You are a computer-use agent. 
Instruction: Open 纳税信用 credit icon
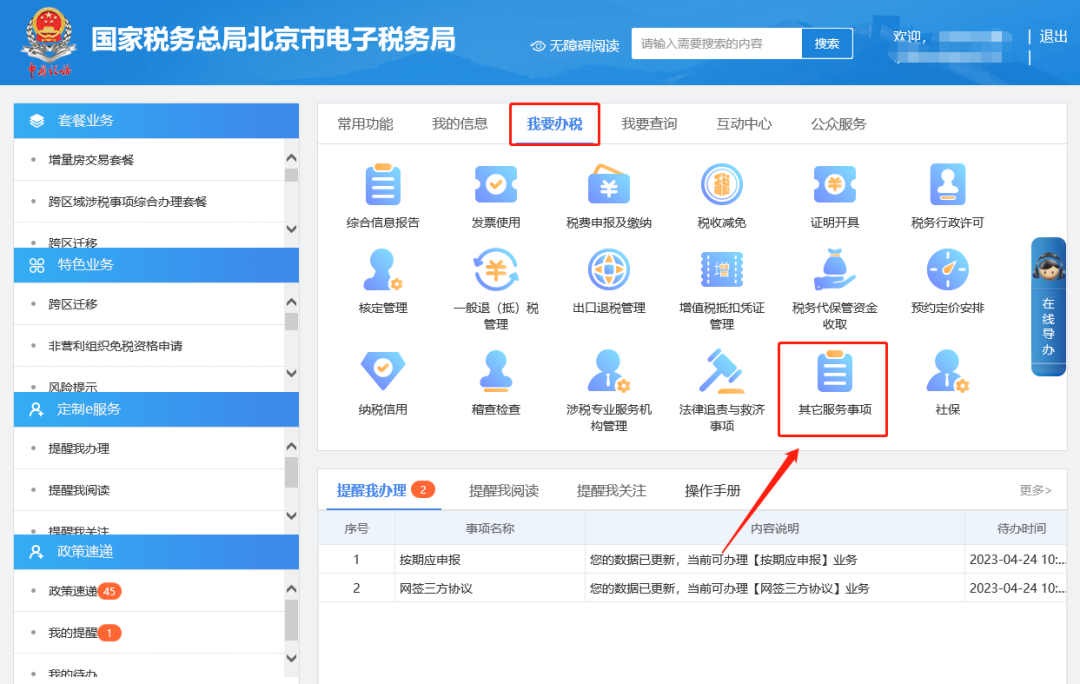tap(382, 374)
